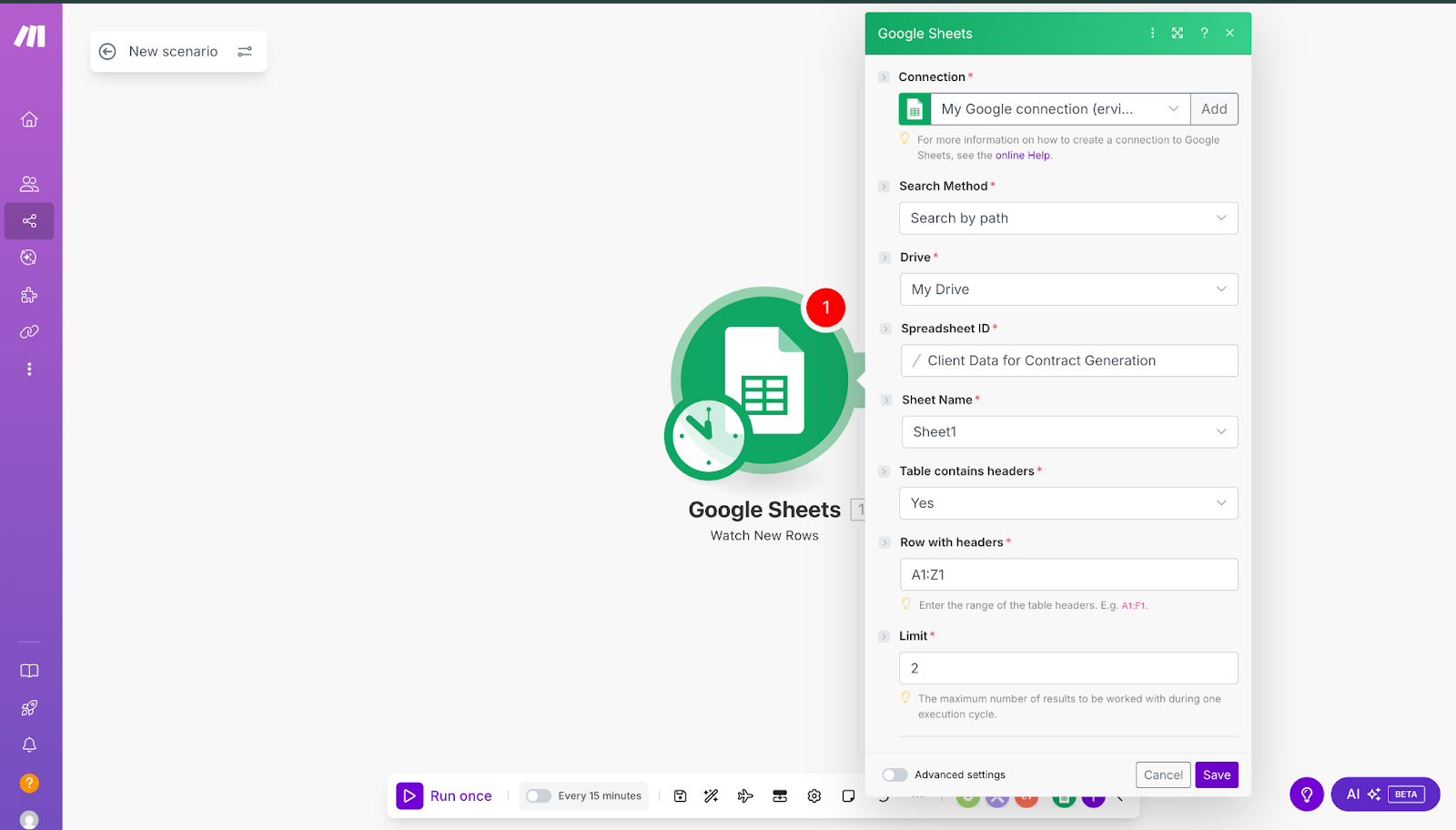Image resolution: width=1456 pixels, height=830 pixels.
Task: Open the Table contains headers dropdown
Action: pyautogui.click(x=1068, y=503)
